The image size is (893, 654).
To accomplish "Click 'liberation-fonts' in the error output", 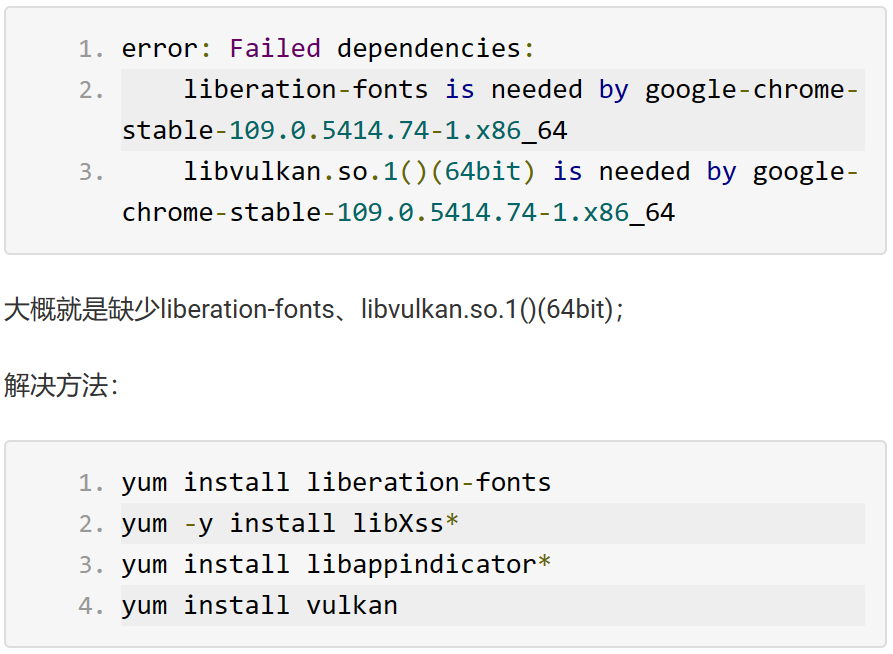I will point(305,90).
